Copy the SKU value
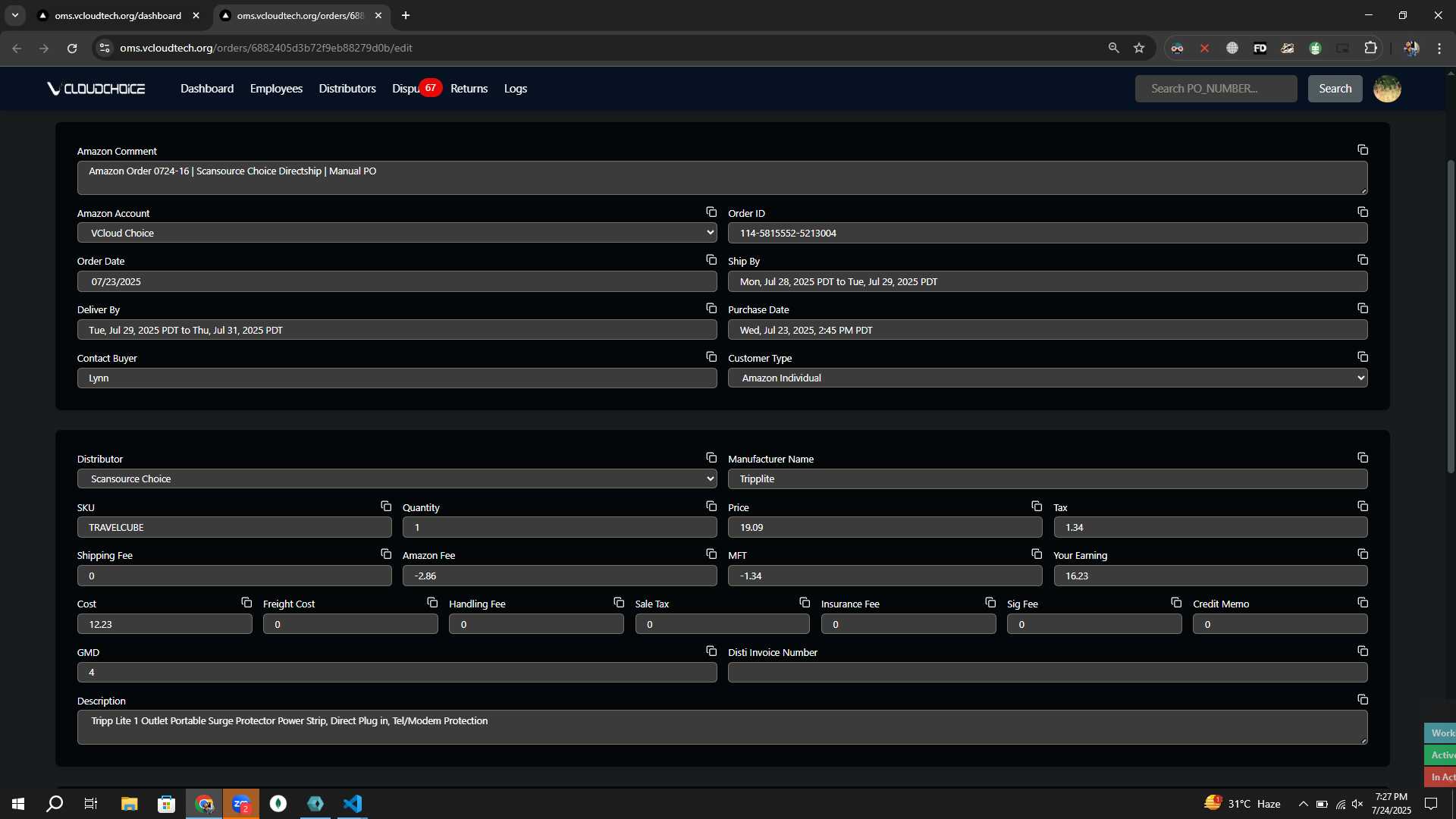 tap(386, 507)
